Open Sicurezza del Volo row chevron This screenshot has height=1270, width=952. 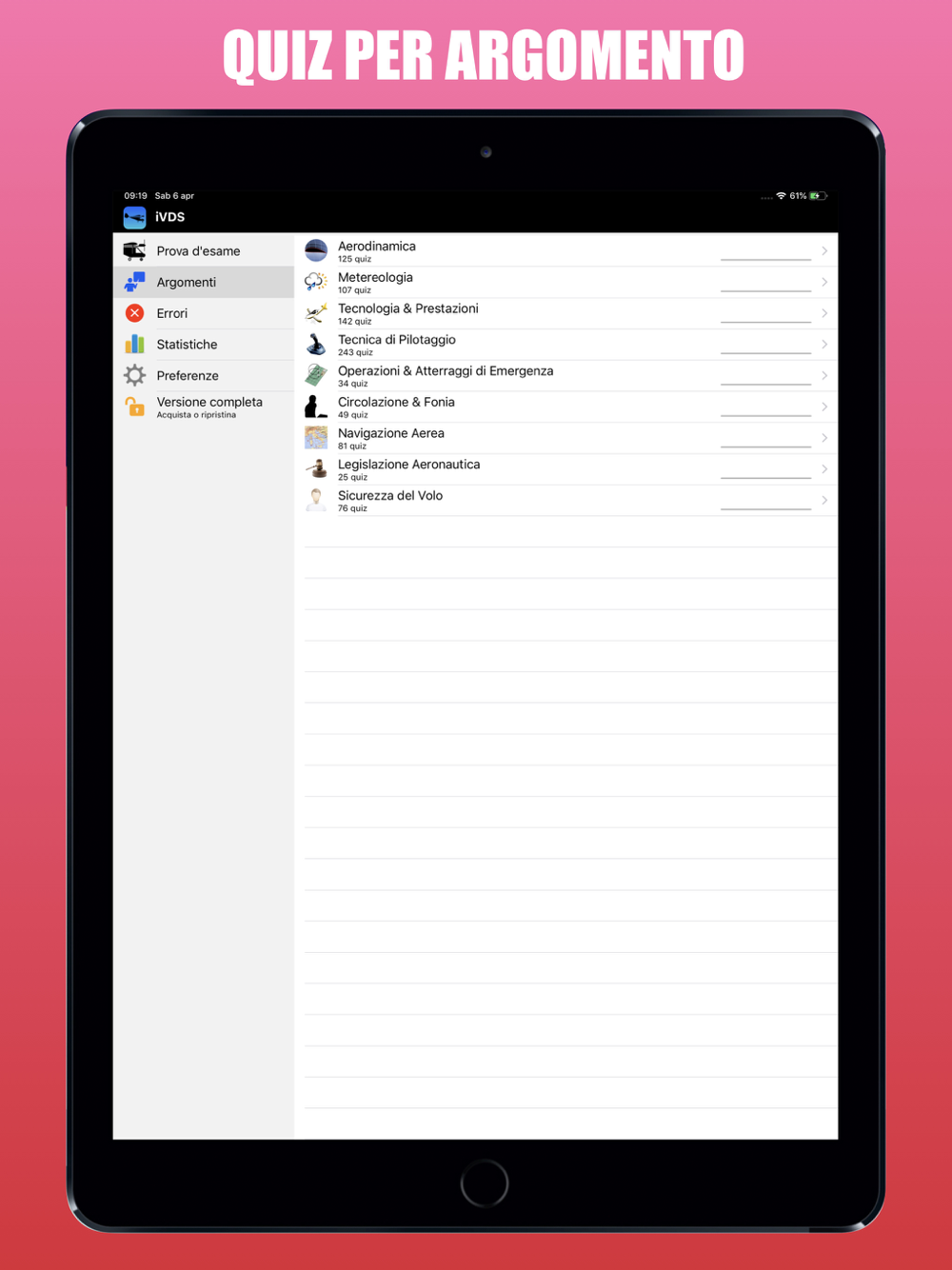coord(824,500)
